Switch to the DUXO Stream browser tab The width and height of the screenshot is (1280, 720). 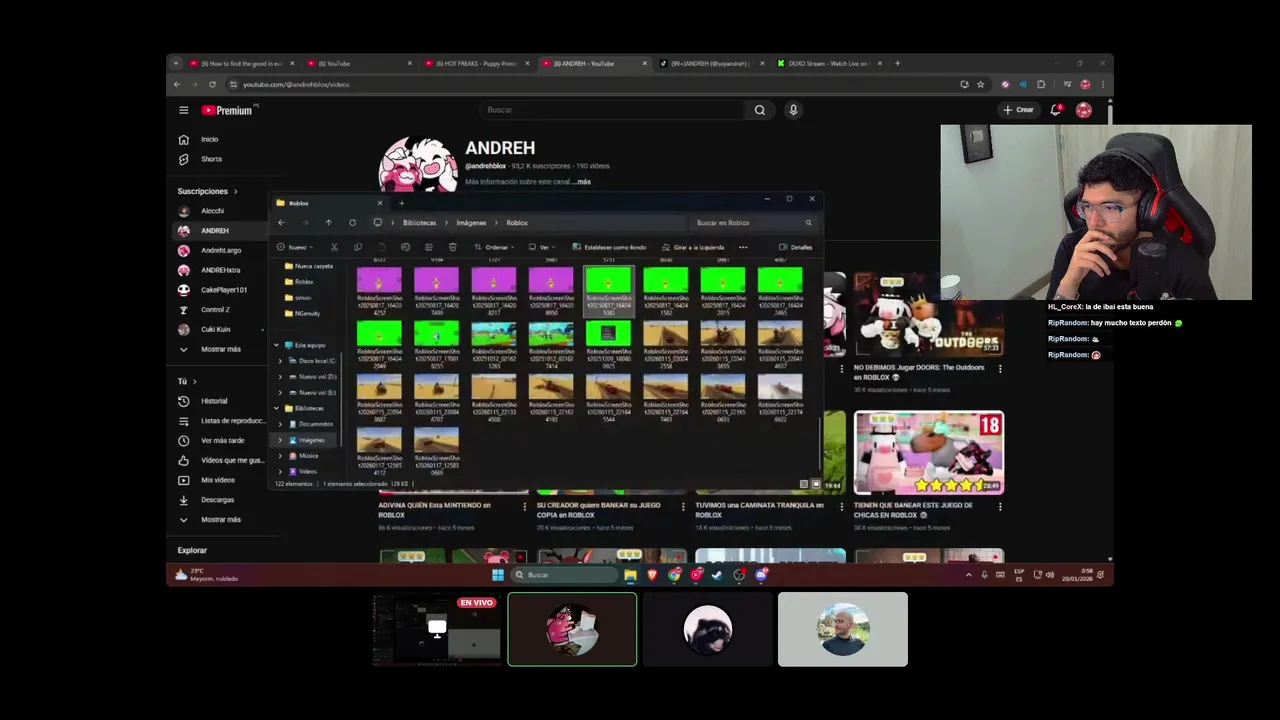(x=829, y=63)
